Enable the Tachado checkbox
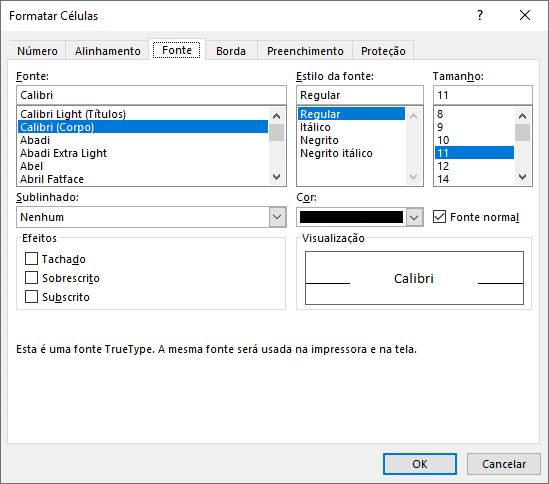Viewport: 549px width, 484px height. tap(32, 259)
